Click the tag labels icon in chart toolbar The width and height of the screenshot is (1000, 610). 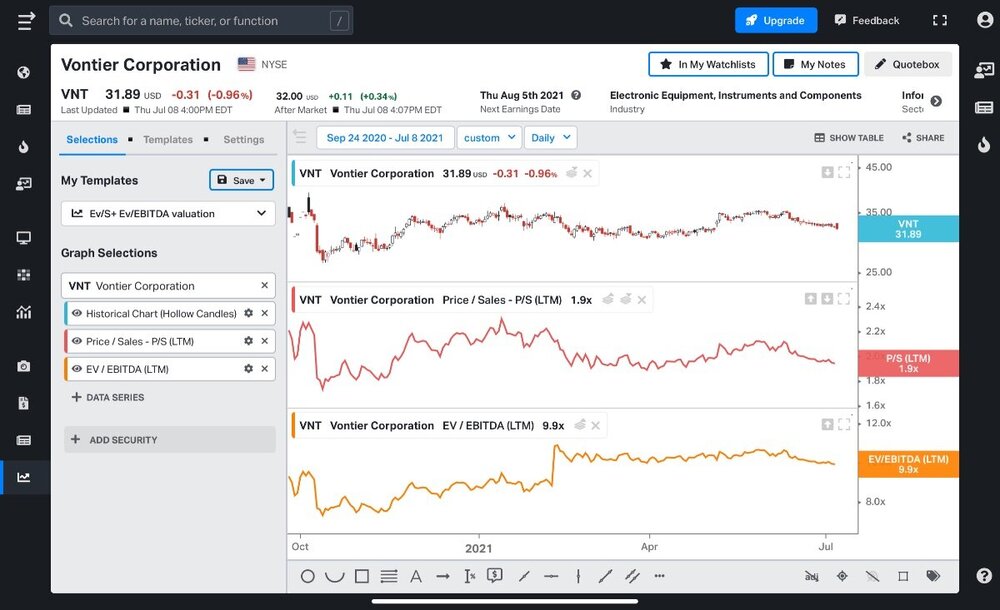[x=933, y=576]
